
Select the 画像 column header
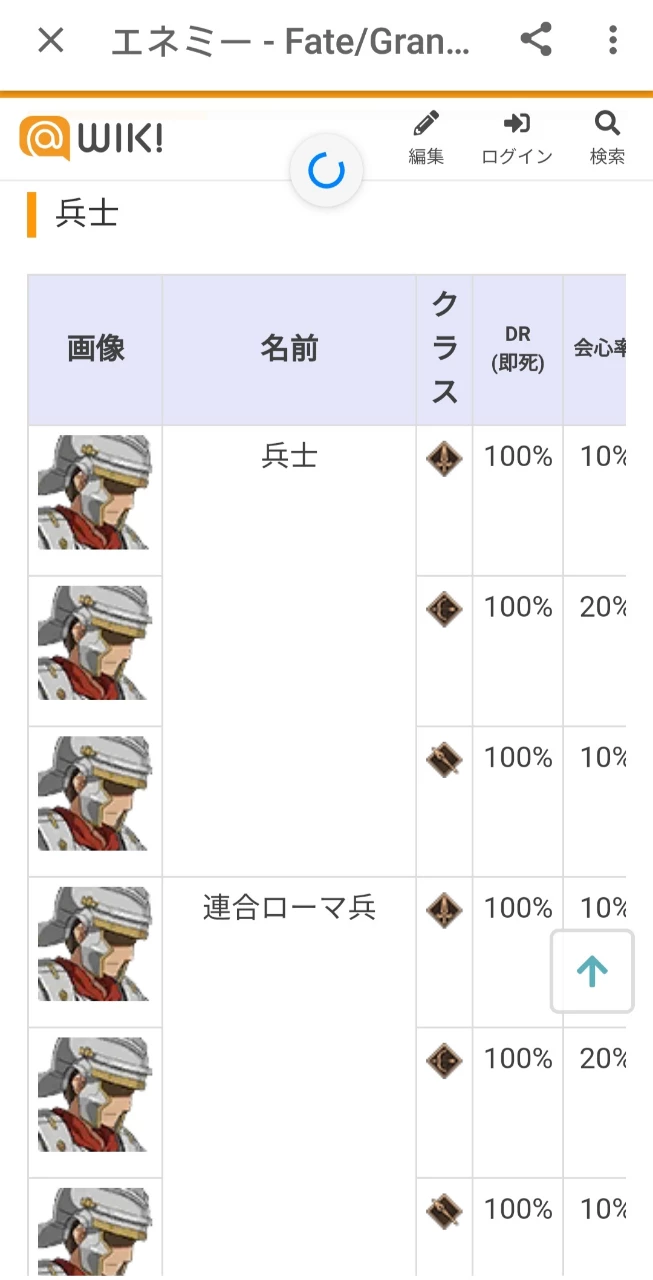[95, 349]
